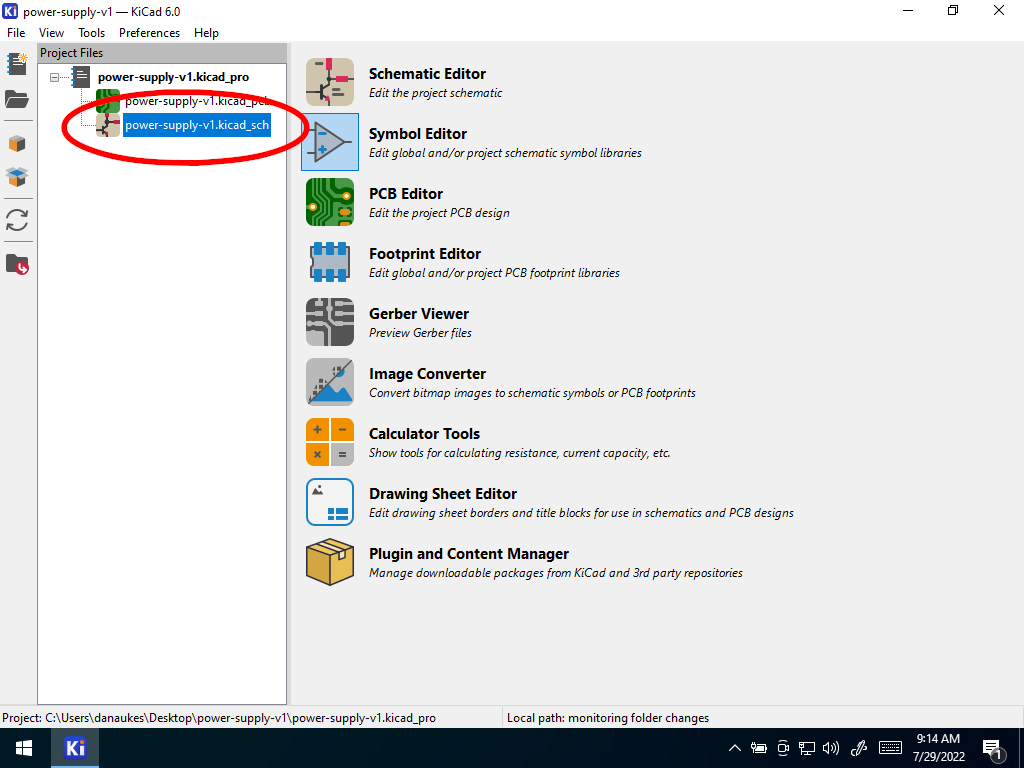Open Plugin and Content Manager icon

pos(330,562)
